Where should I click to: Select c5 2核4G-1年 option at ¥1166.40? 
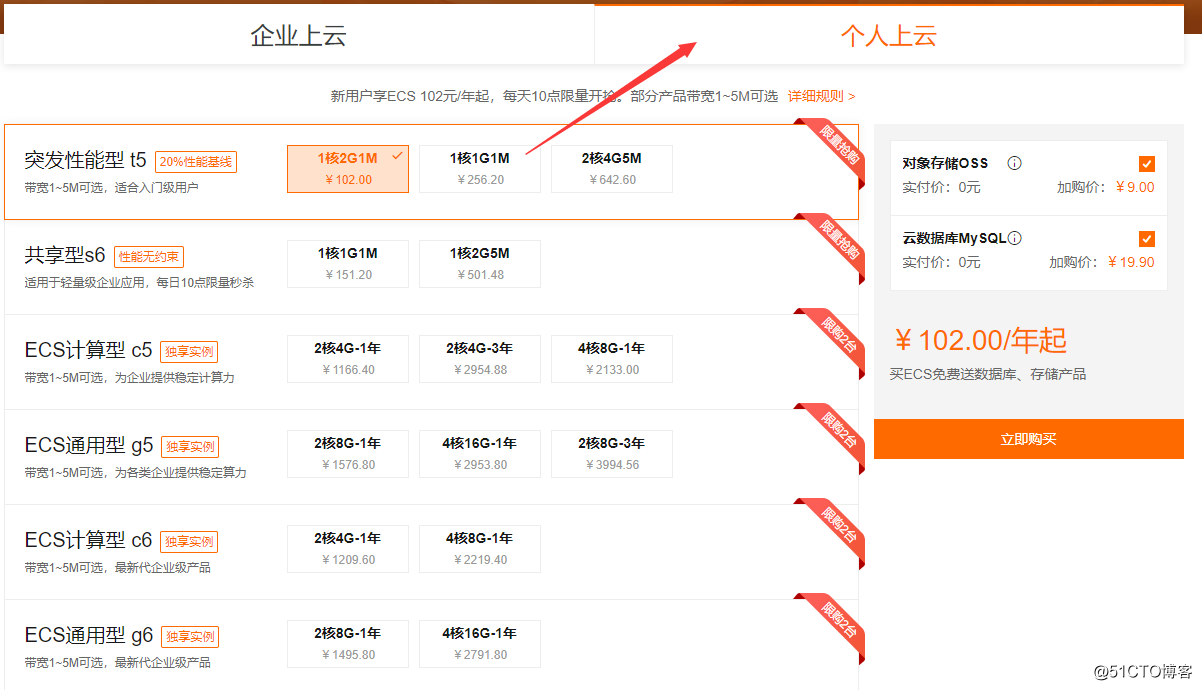click(x=348, y=359)
